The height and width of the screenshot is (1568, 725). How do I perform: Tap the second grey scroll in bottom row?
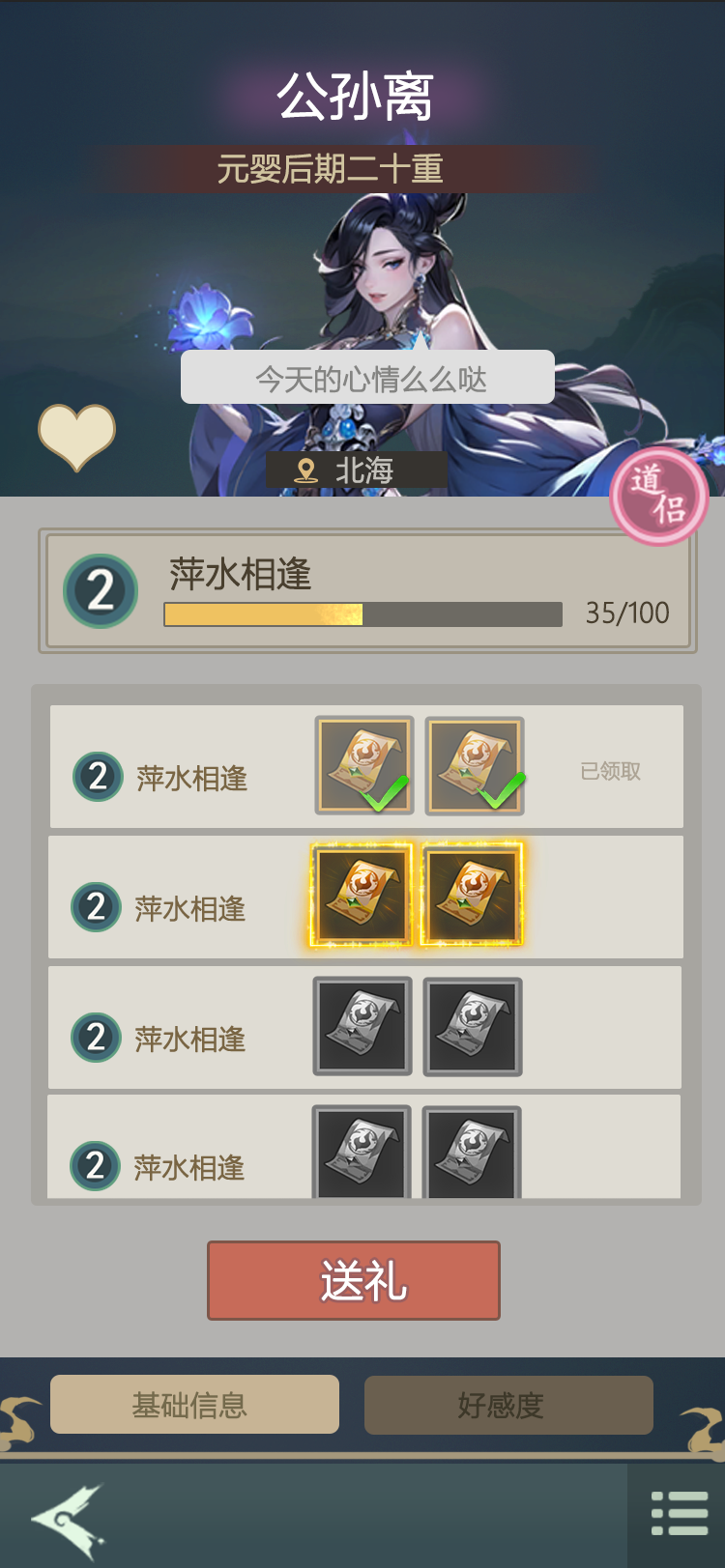[472, 1153]
